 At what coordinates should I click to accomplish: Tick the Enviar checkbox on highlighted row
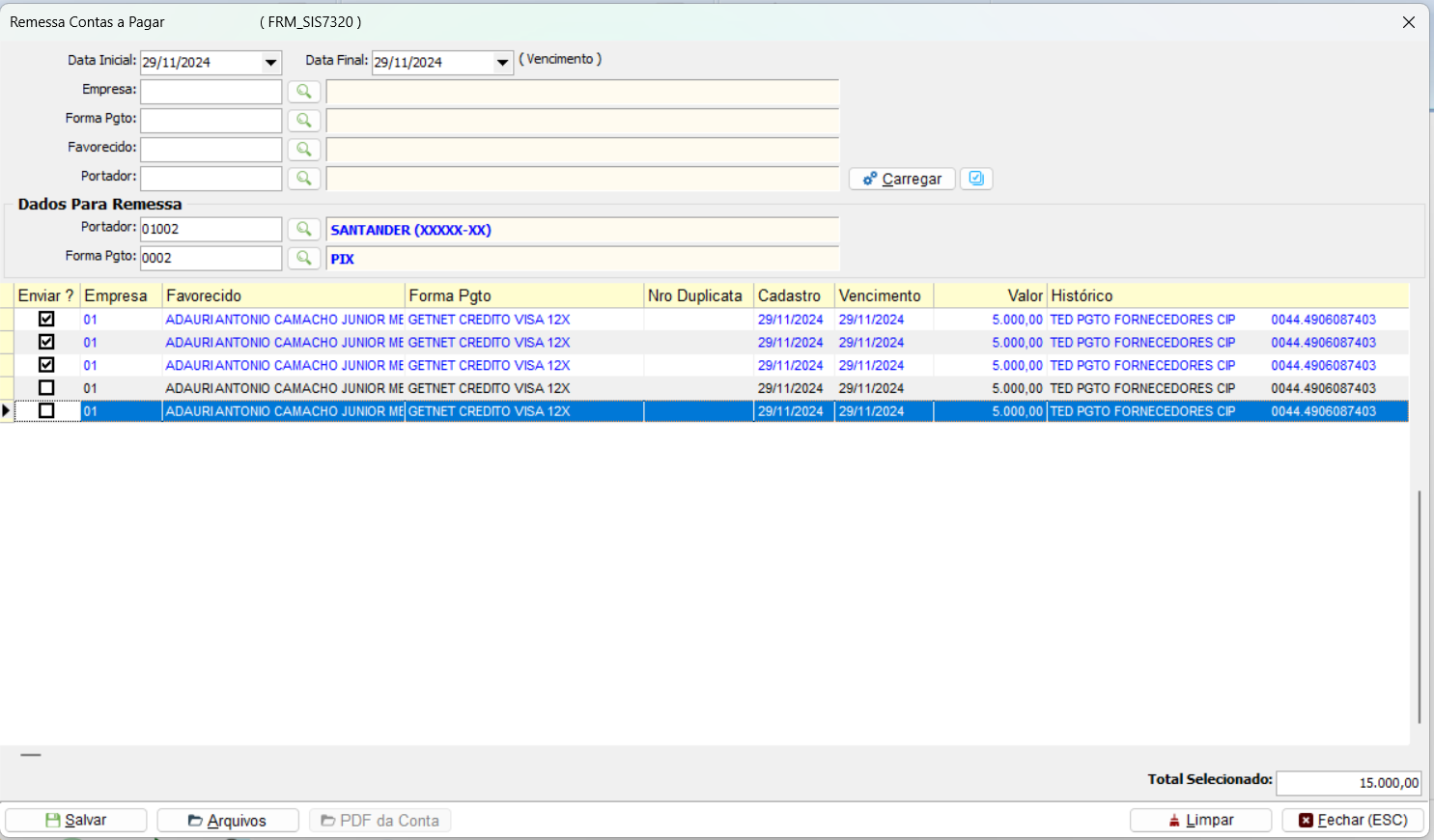pos(46,411)
